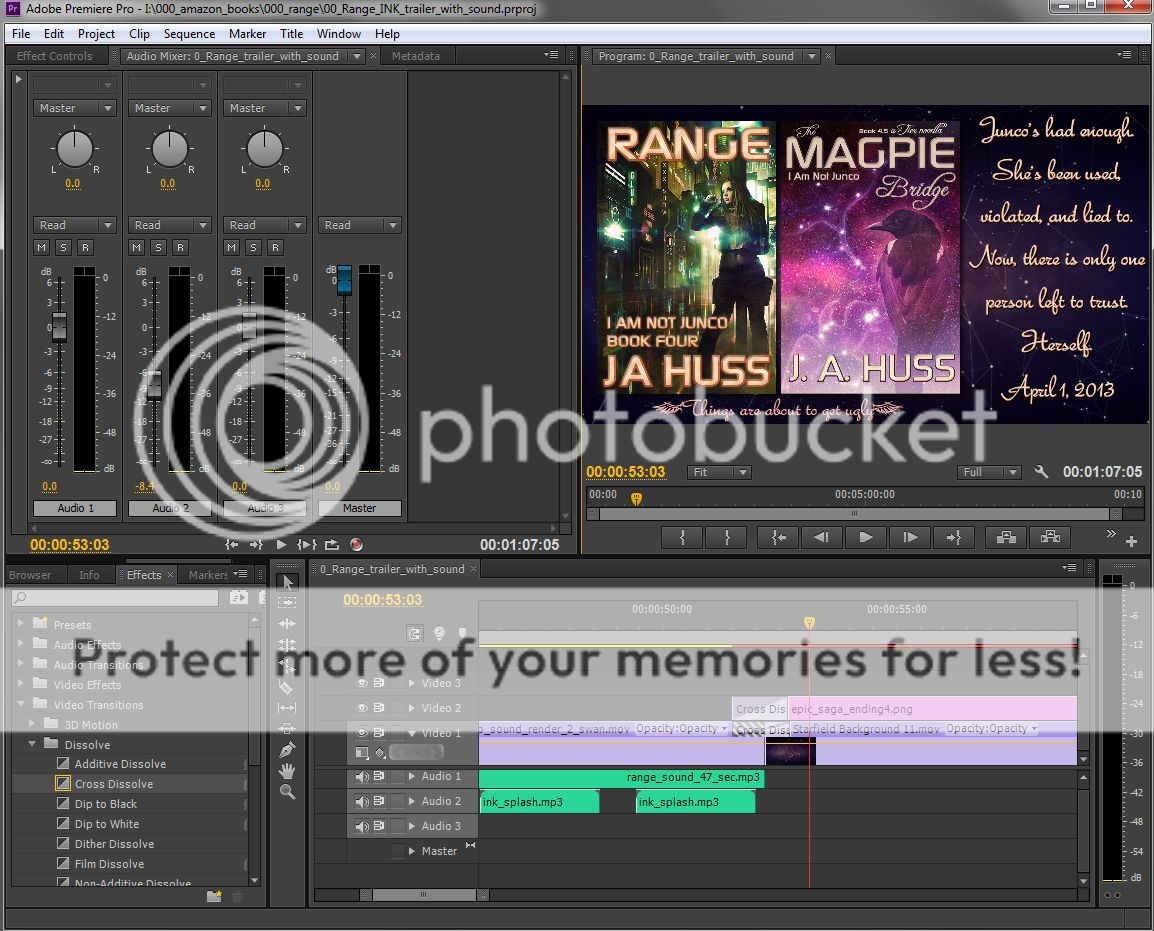Viewport: 1154px width, 931px height.
Task: Select the Hand tool
Action: pos(287,770)
